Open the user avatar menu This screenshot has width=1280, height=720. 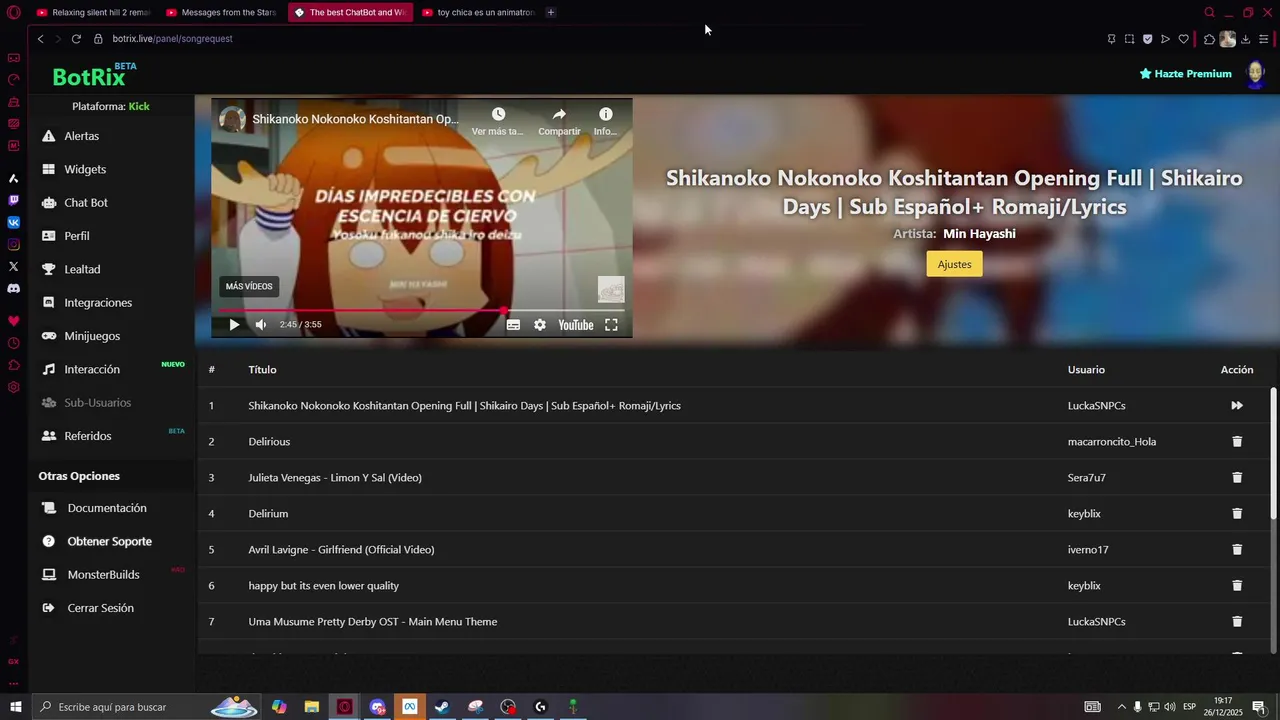[1256, 74]
